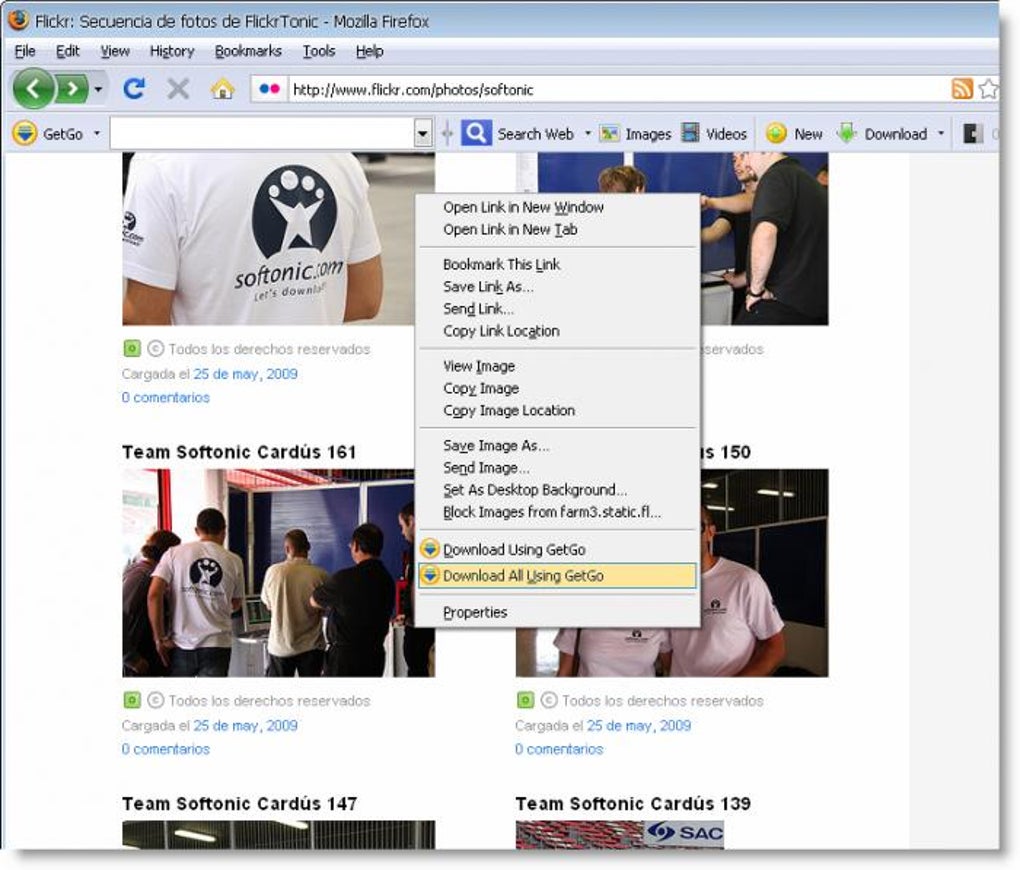The height and width of the screenshot is (870, 1020).
Task: Go to the Home page icon
Action: (222, 88)
